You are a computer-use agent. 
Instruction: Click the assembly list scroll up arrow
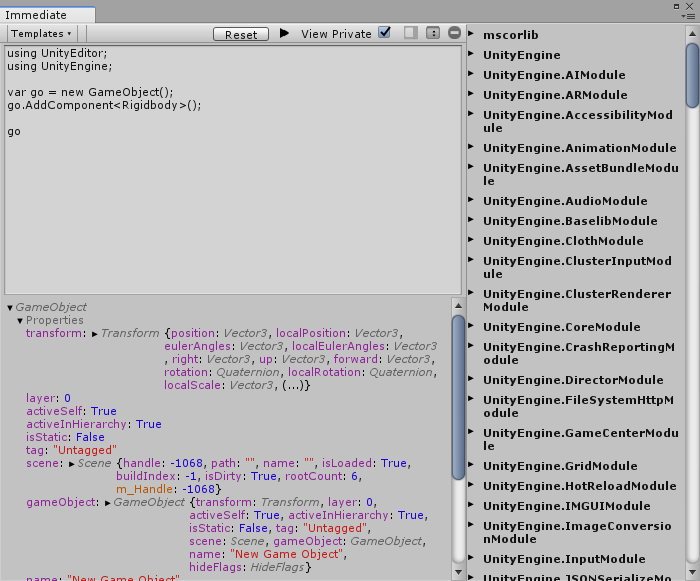tap(692, 33)
